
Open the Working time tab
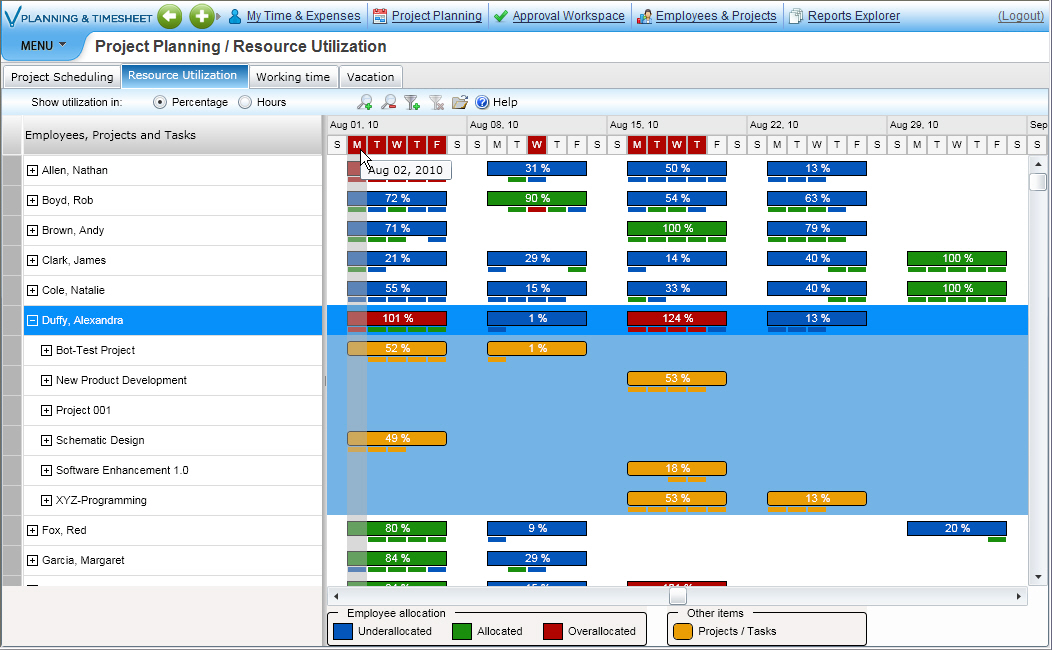click(293, 76)
